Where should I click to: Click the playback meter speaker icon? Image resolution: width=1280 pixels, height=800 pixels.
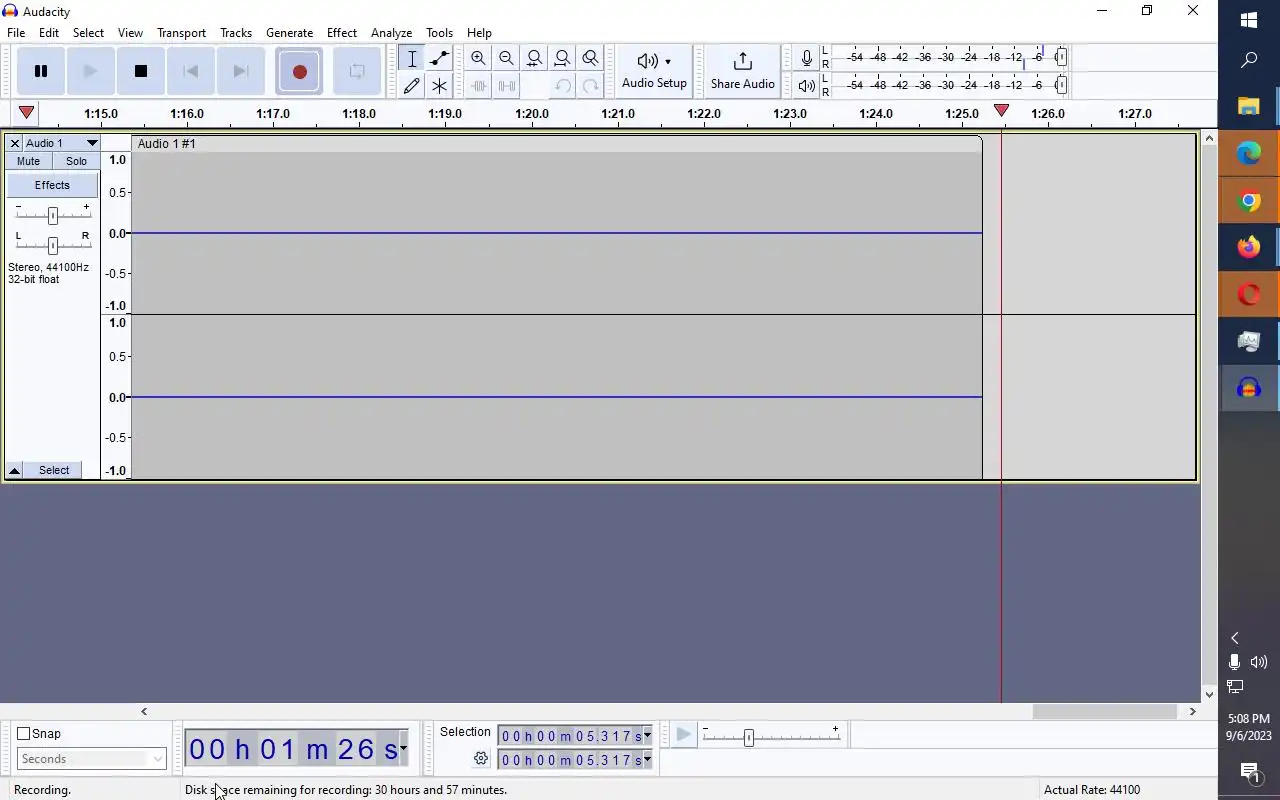[x=807, y=86]
